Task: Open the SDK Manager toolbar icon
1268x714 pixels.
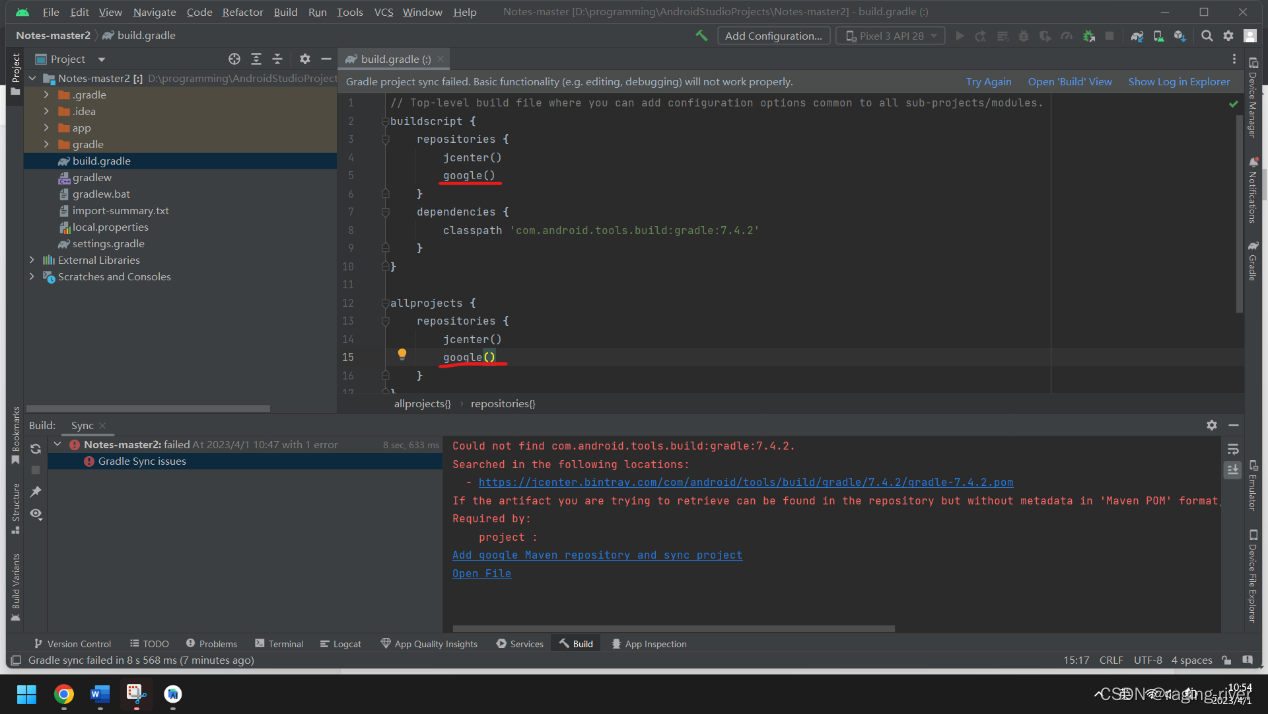Action: 1180,36
